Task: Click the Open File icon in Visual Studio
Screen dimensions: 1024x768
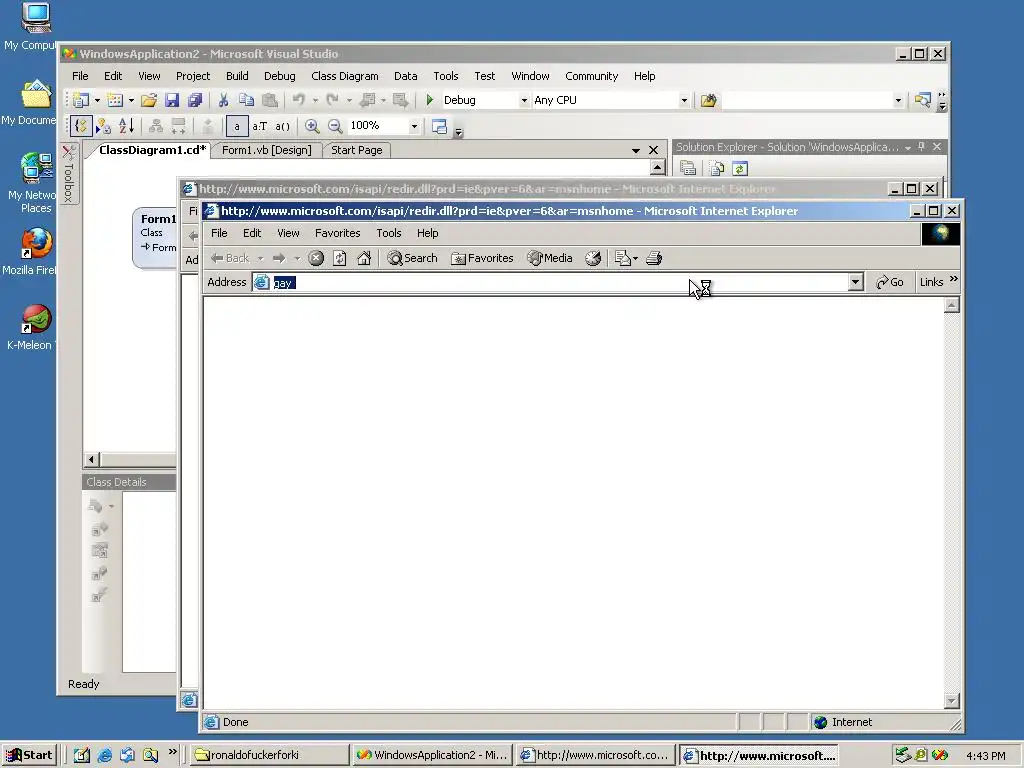Action: (149, 100)
